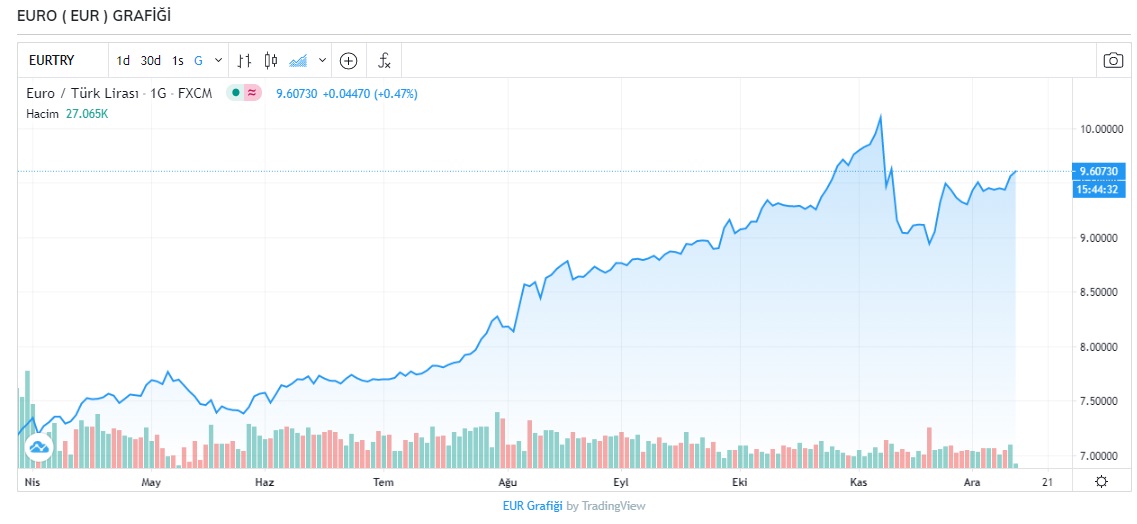Screen dimensions: 1137x524
Task: Switch to the 1s interval
Action: 178,60
